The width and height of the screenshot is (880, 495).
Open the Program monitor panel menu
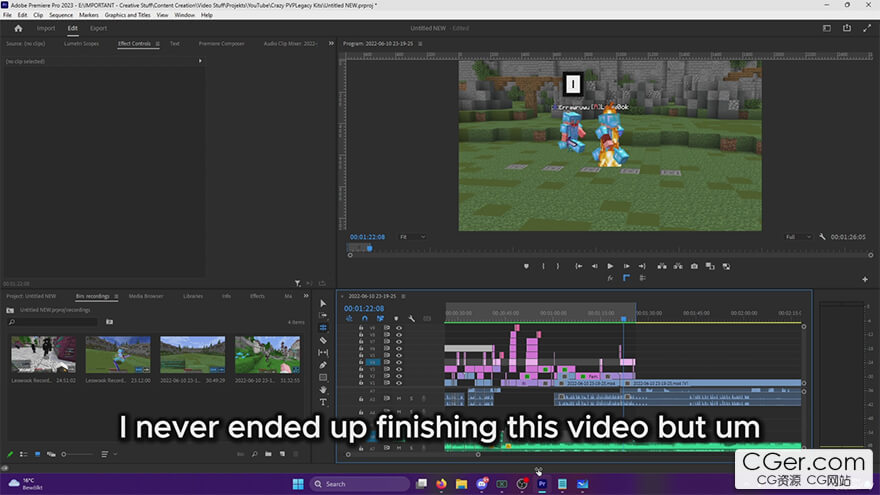[420, 43]
